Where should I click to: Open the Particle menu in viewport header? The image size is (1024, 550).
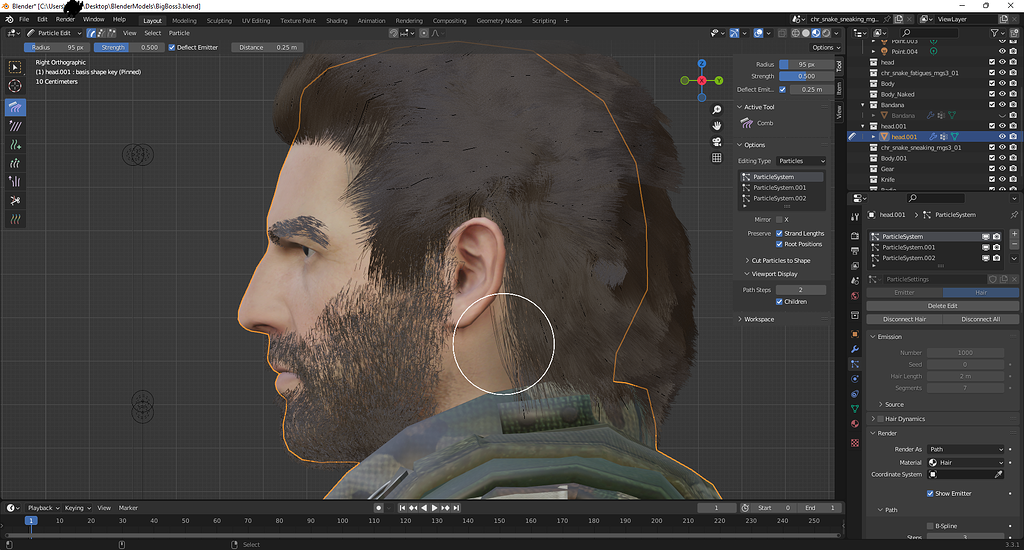click(x=179, y=33)
